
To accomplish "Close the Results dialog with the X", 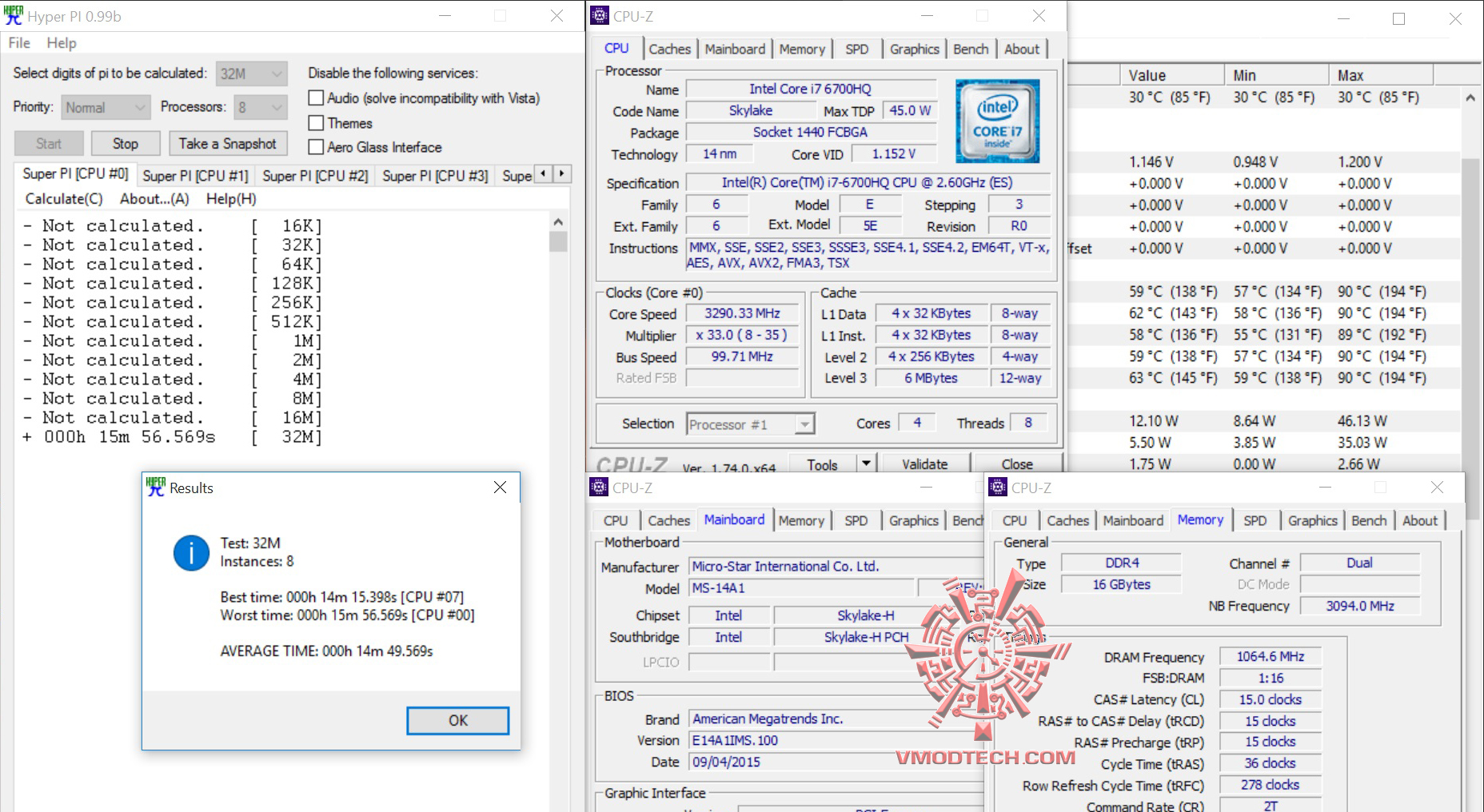I will point(501,488).
